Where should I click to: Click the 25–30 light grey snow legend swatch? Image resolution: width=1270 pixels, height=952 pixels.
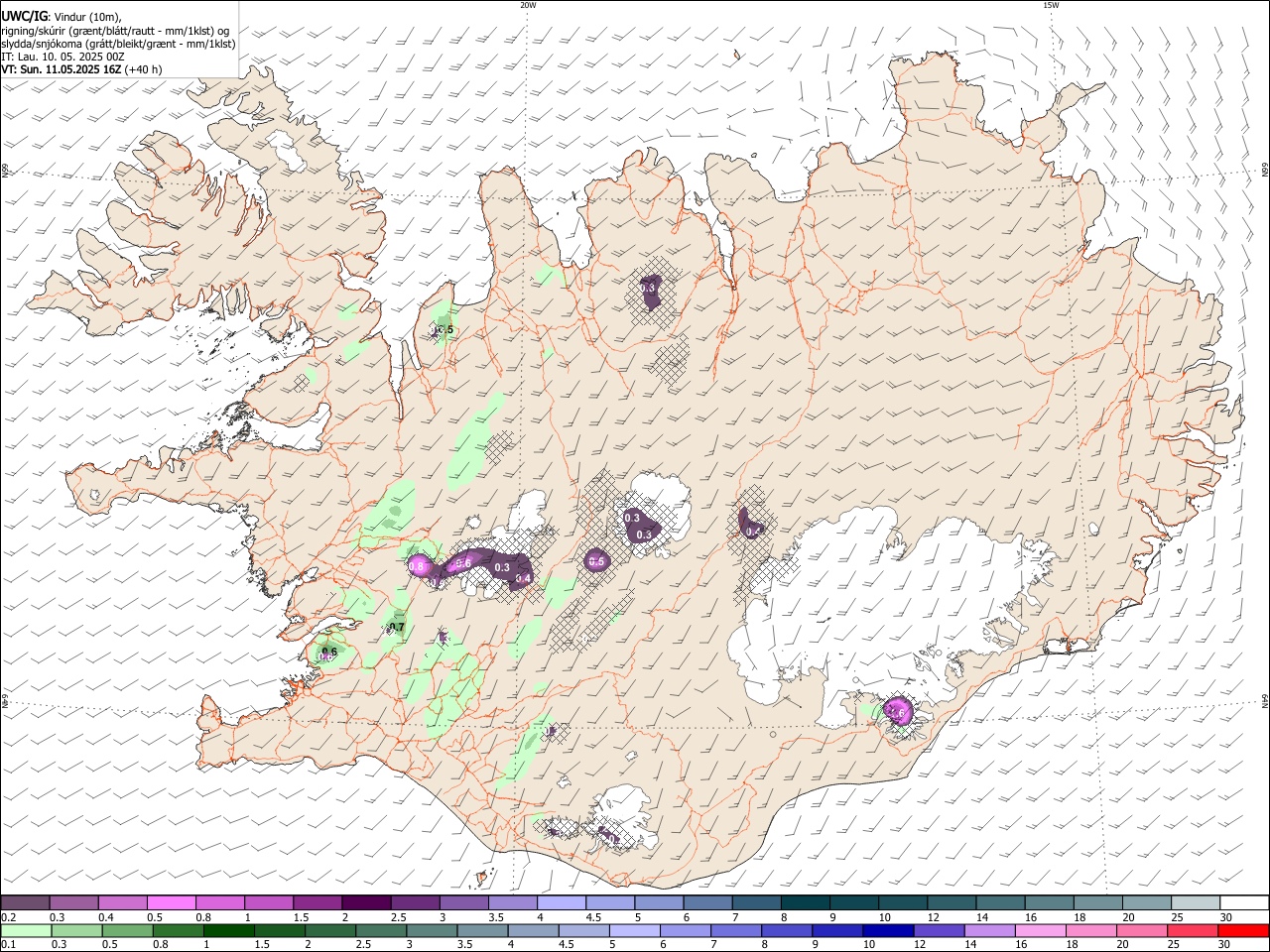click(1195, 902)
